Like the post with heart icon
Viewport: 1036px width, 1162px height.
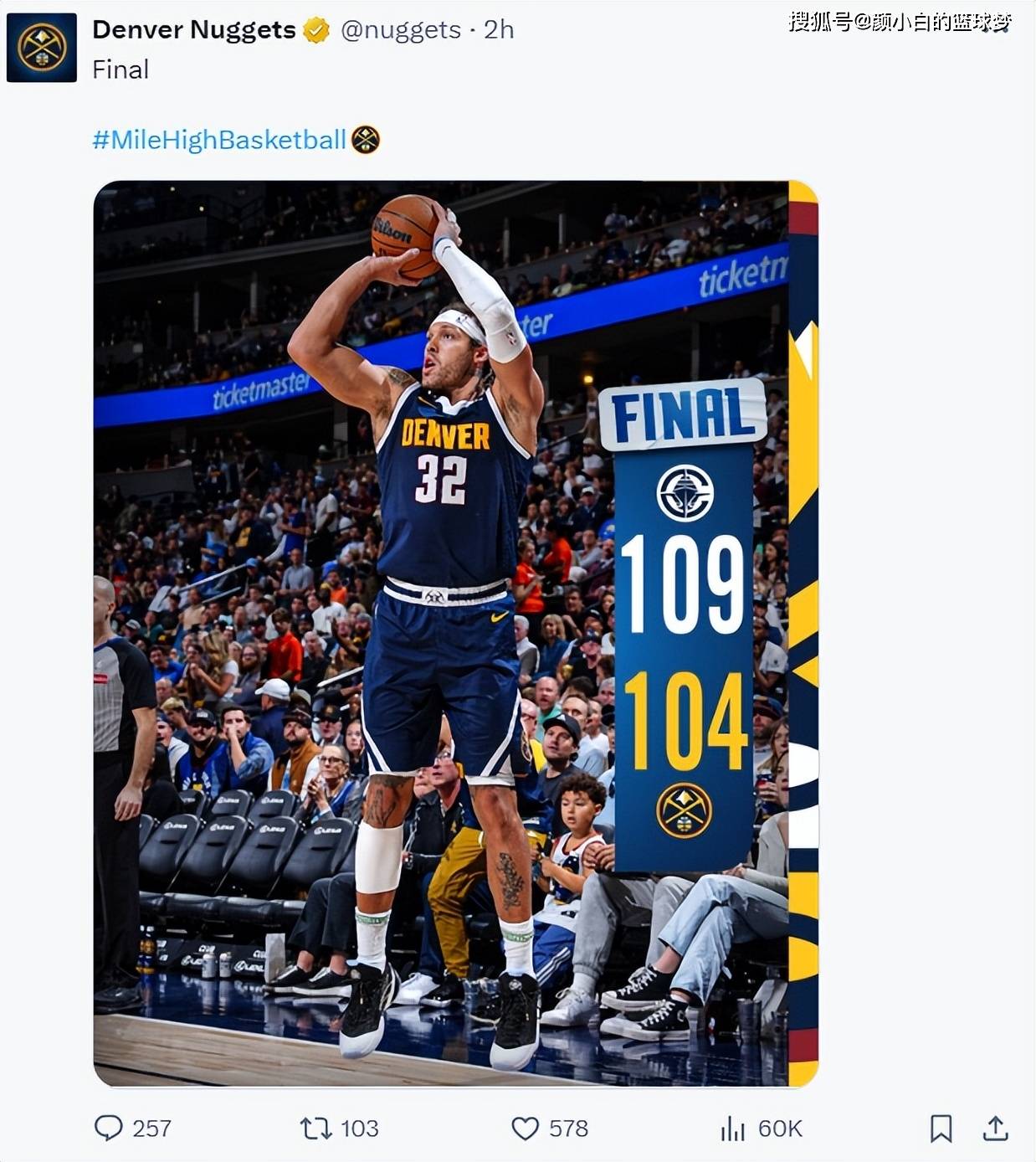[x=525, y=1129]
